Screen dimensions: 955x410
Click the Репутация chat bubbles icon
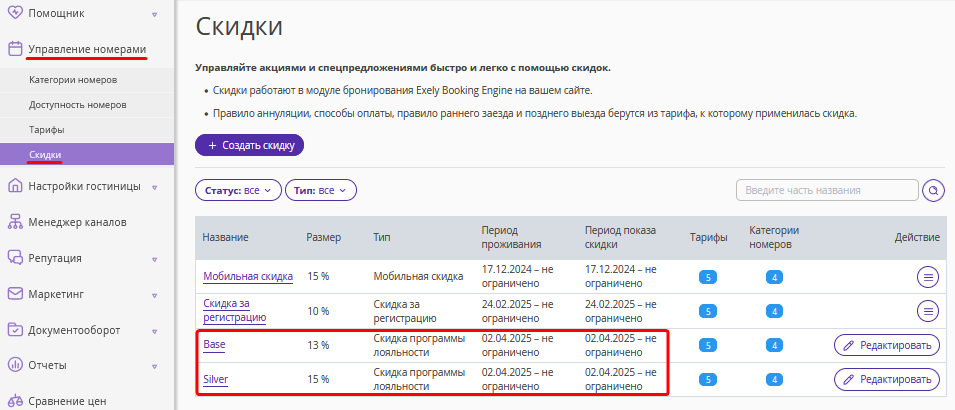15,258
